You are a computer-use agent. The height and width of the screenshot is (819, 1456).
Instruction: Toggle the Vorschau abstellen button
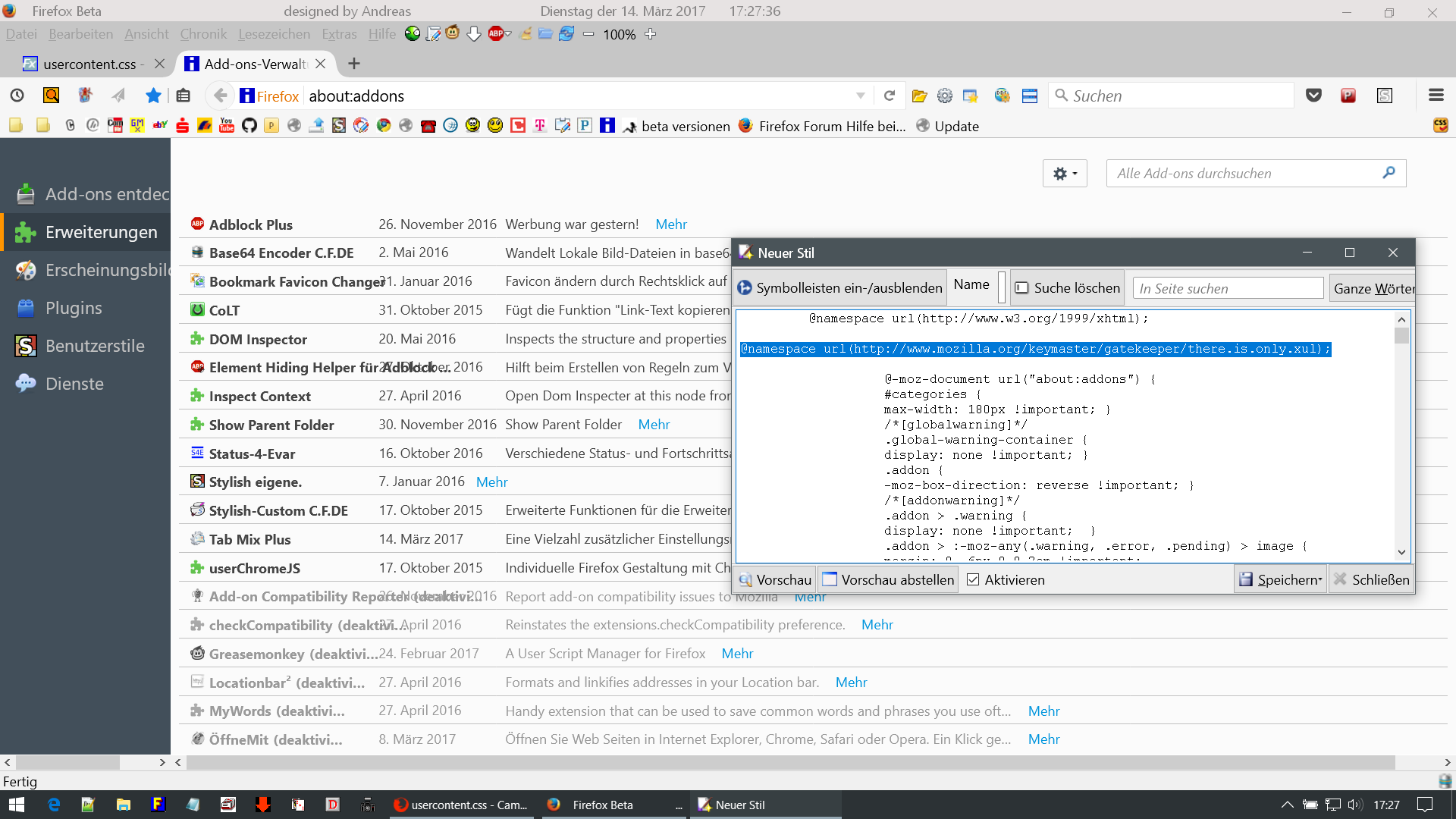tap(888, 580)
